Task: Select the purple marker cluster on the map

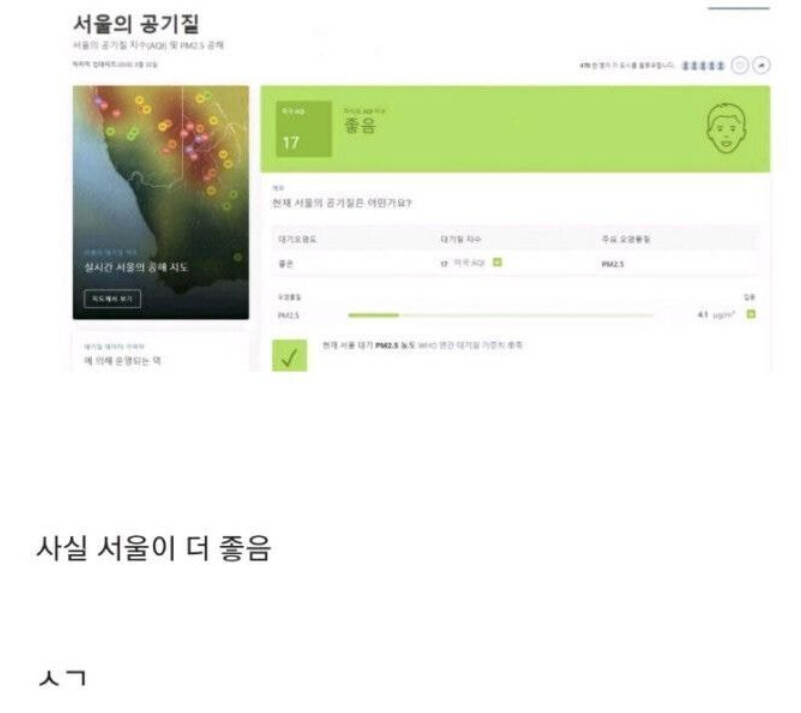Action: pos(195,146)
